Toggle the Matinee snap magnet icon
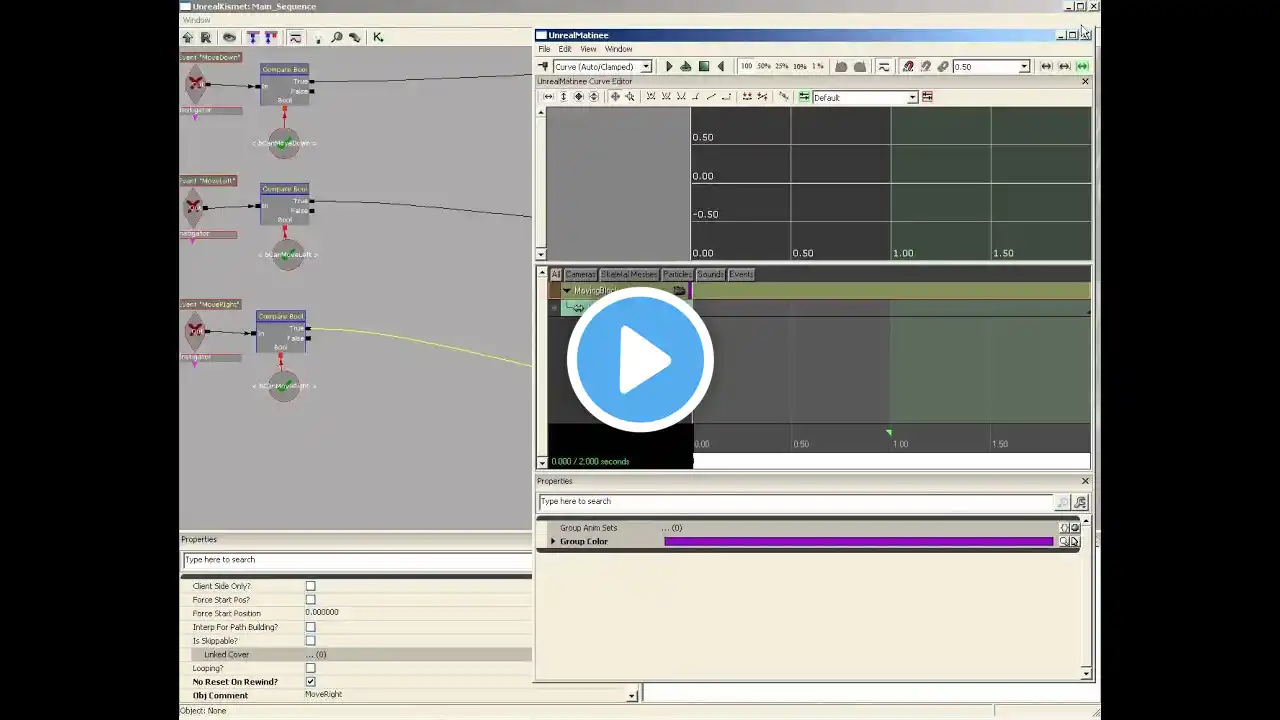The height and width of the screenshot is (720, 1280). [x=908, y=67]
